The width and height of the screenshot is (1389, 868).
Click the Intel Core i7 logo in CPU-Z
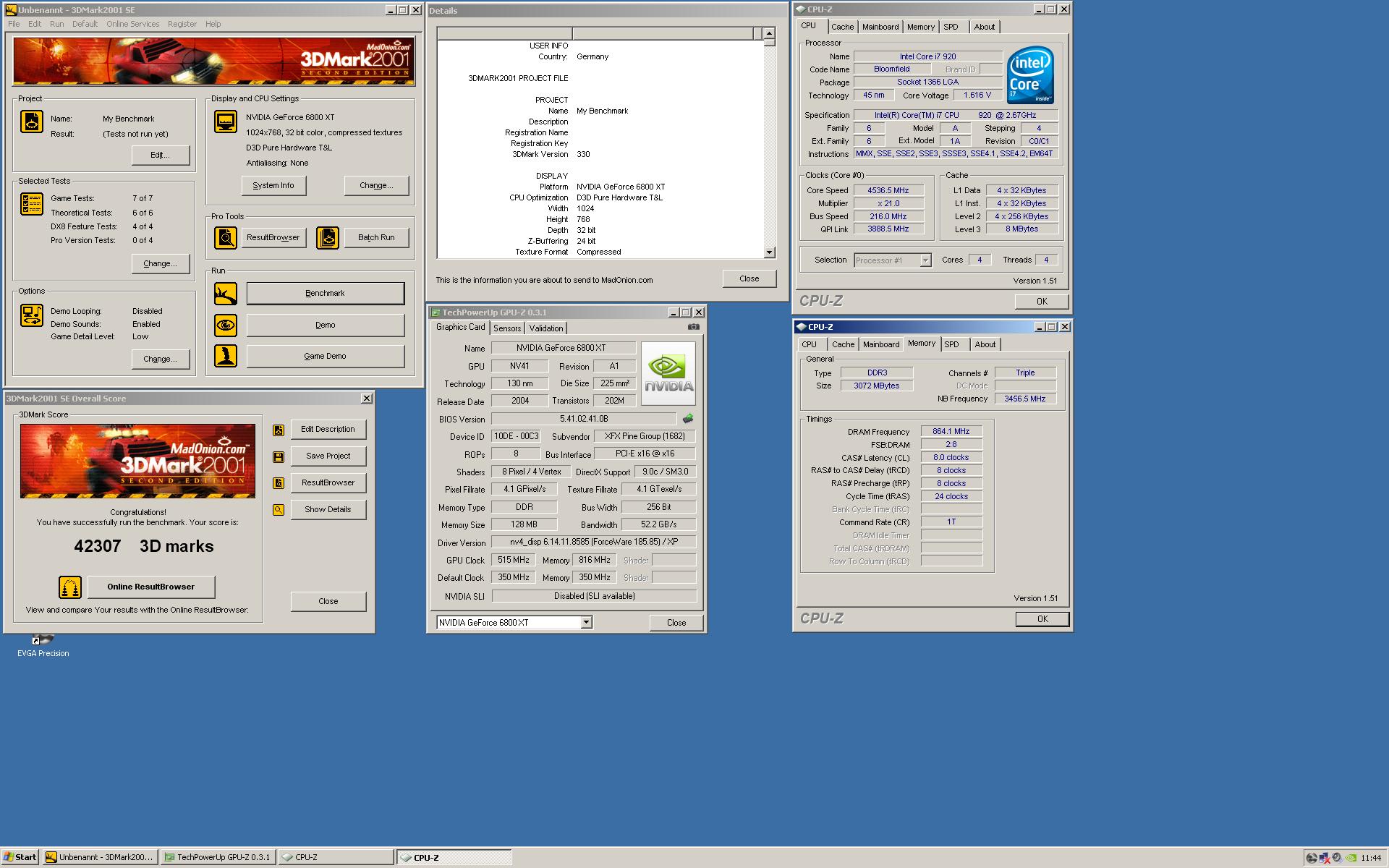click(x=1030, y=75)
